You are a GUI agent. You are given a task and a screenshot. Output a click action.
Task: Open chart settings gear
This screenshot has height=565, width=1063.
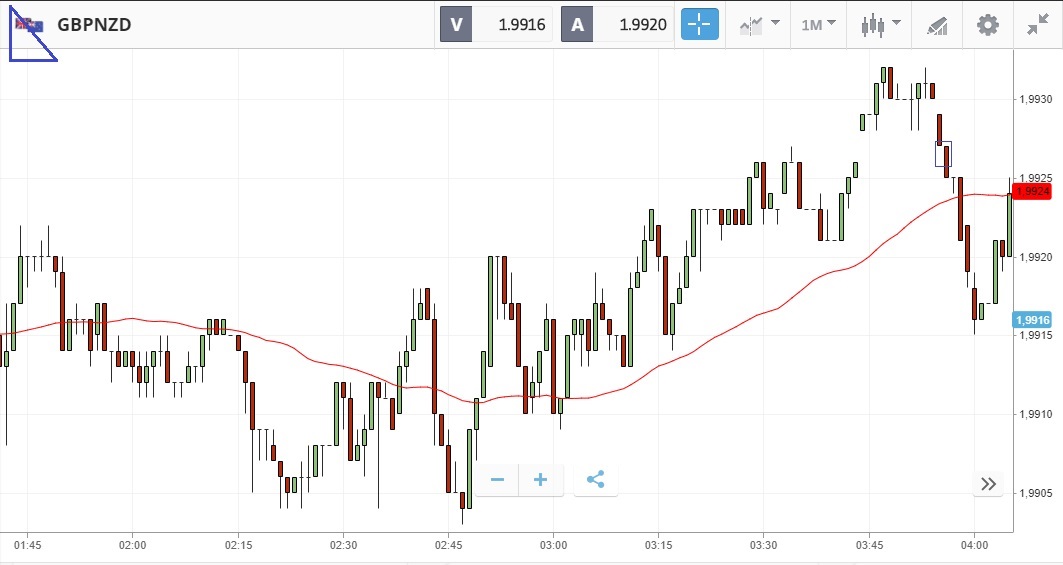point(988,25)
